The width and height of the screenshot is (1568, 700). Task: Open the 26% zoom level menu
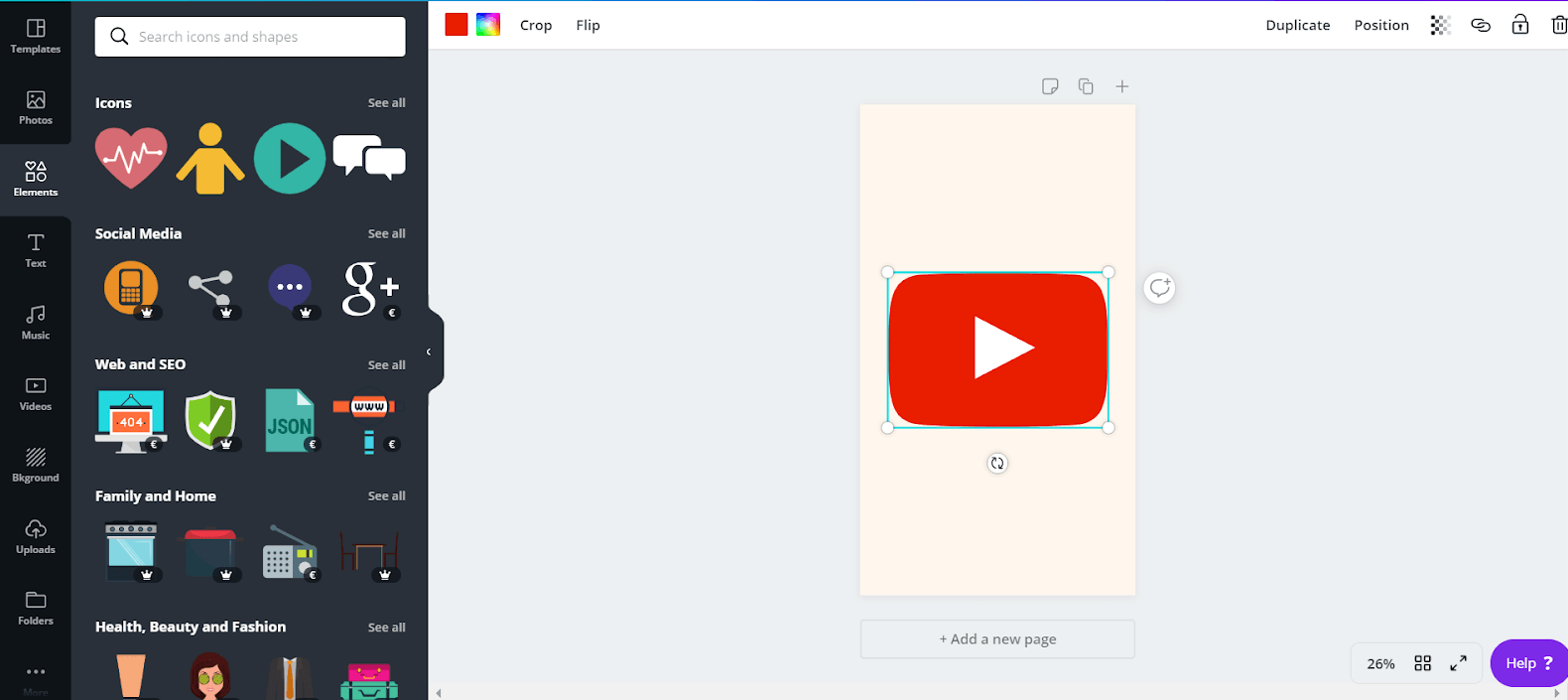coord(1380,663)
